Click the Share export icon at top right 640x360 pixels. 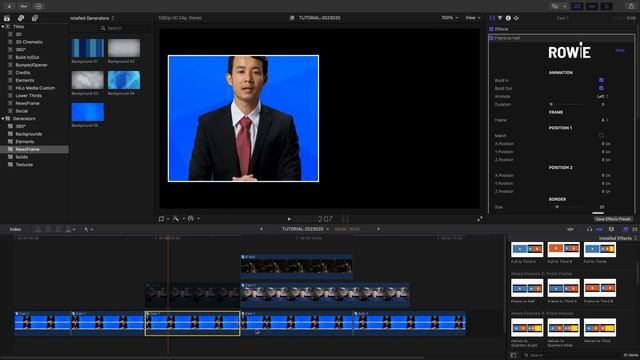tap(631, 6)
